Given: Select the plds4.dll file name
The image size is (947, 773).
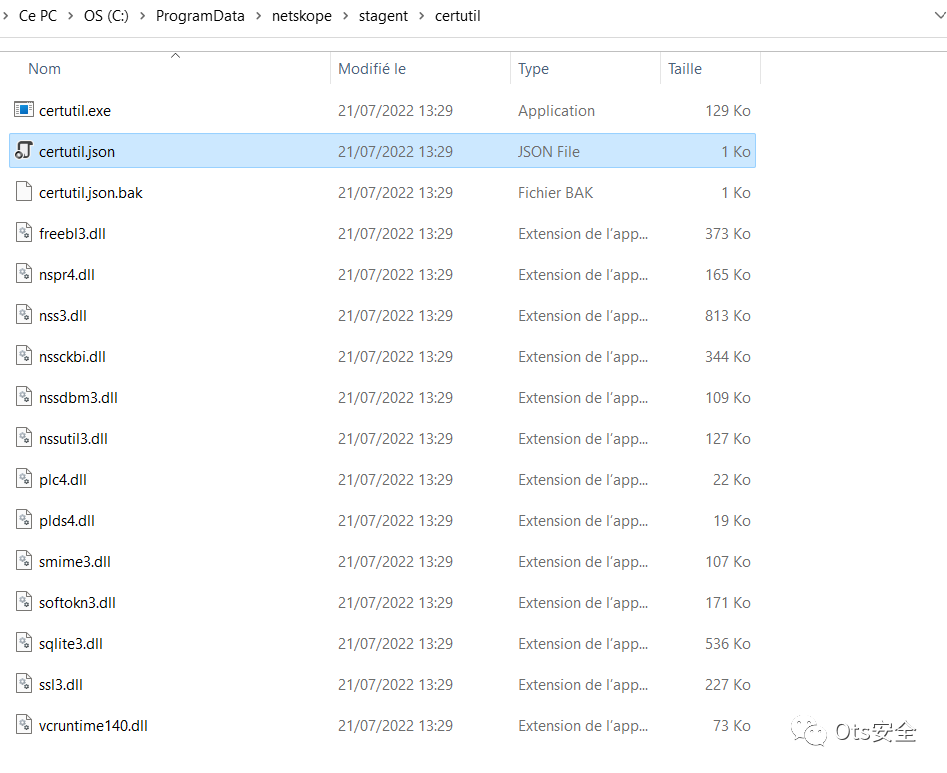Looking at the screenshot, I should click(67, 521).
